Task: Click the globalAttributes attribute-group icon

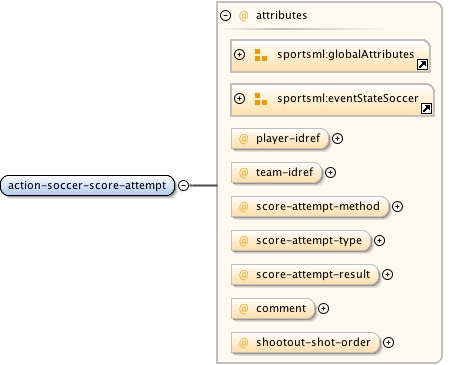Action: (261, 55)
